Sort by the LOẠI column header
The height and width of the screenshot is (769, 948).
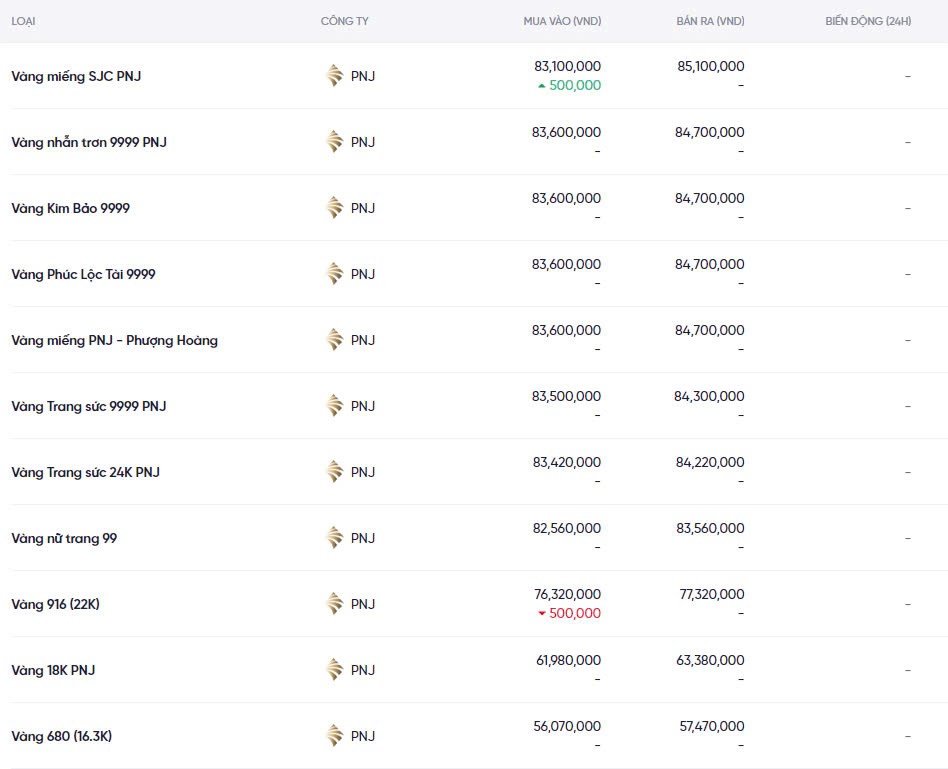23,21
